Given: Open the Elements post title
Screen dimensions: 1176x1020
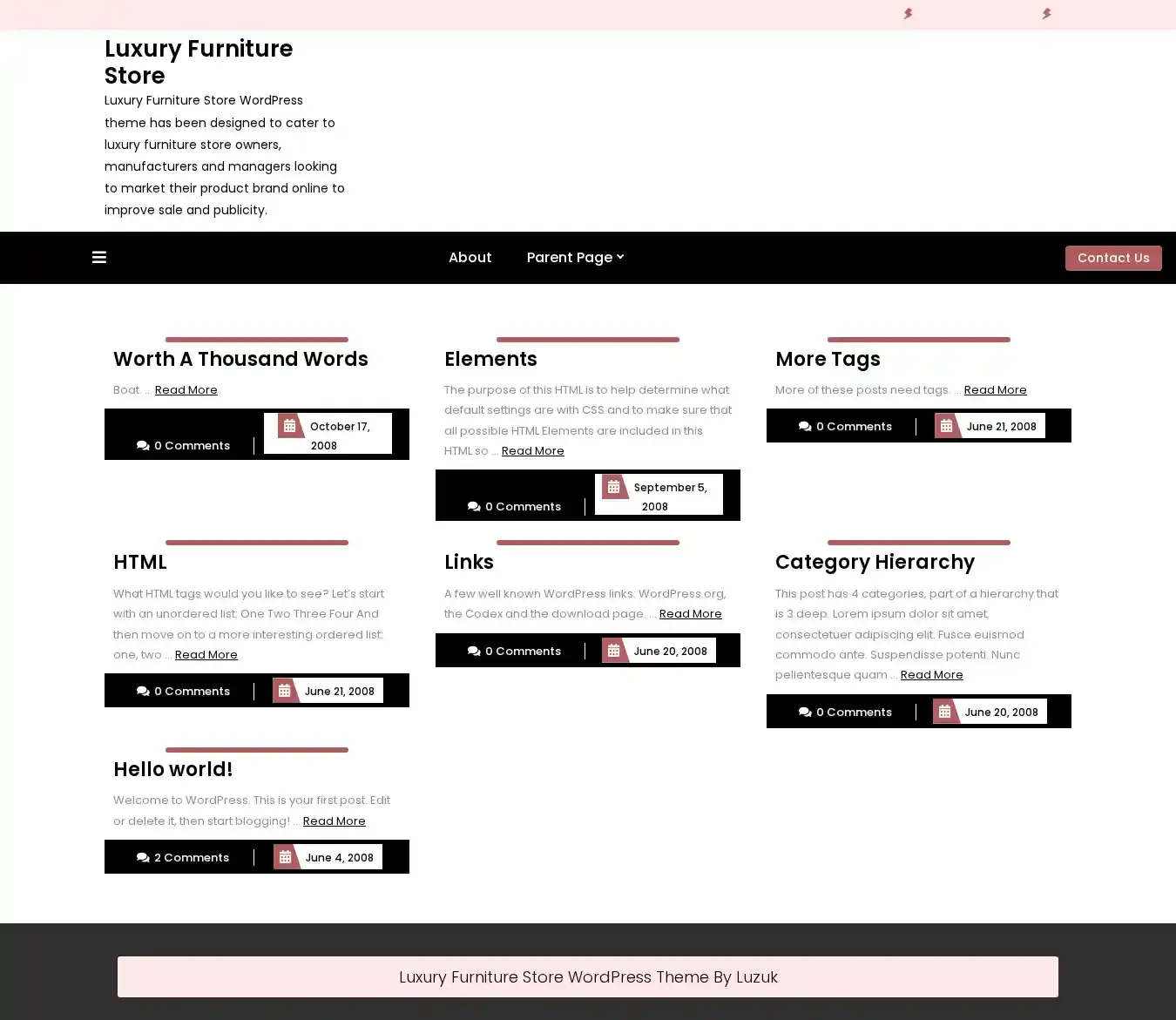Looking at the screenshot, I should point(490,359).
